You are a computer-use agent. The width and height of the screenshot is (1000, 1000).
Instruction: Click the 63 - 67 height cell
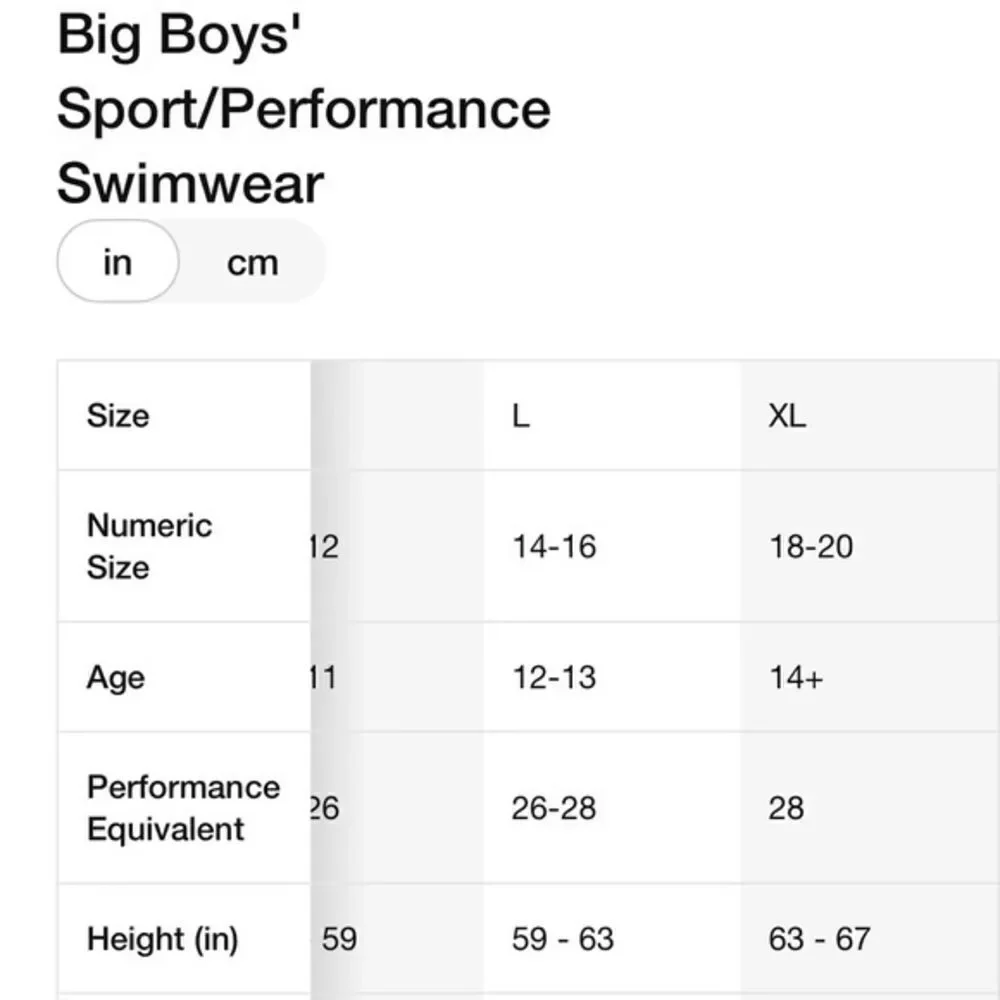[820, 939]
